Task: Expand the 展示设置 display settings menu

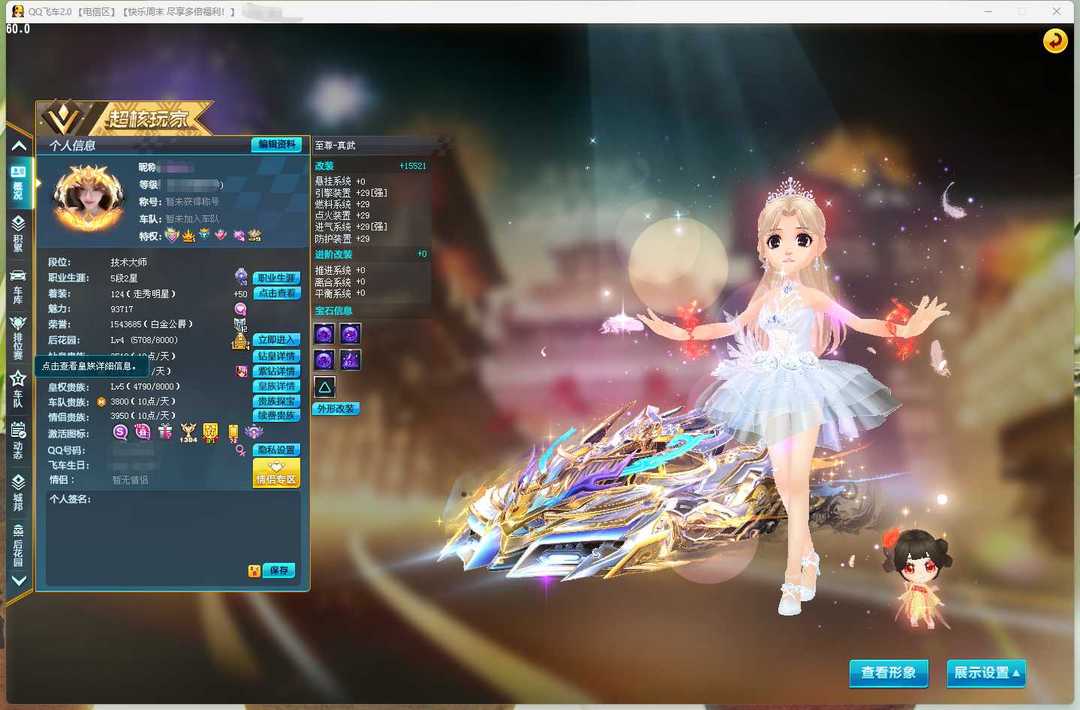Action: point(986,673)
